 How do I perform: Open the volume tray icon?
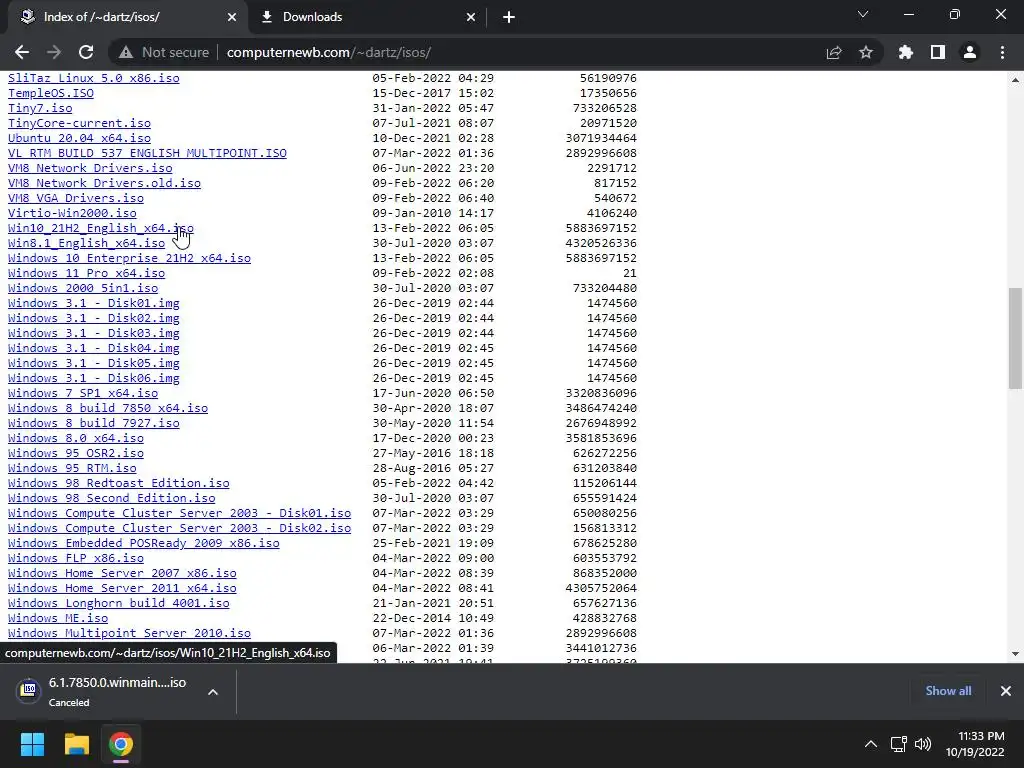[x=923, y=744]
